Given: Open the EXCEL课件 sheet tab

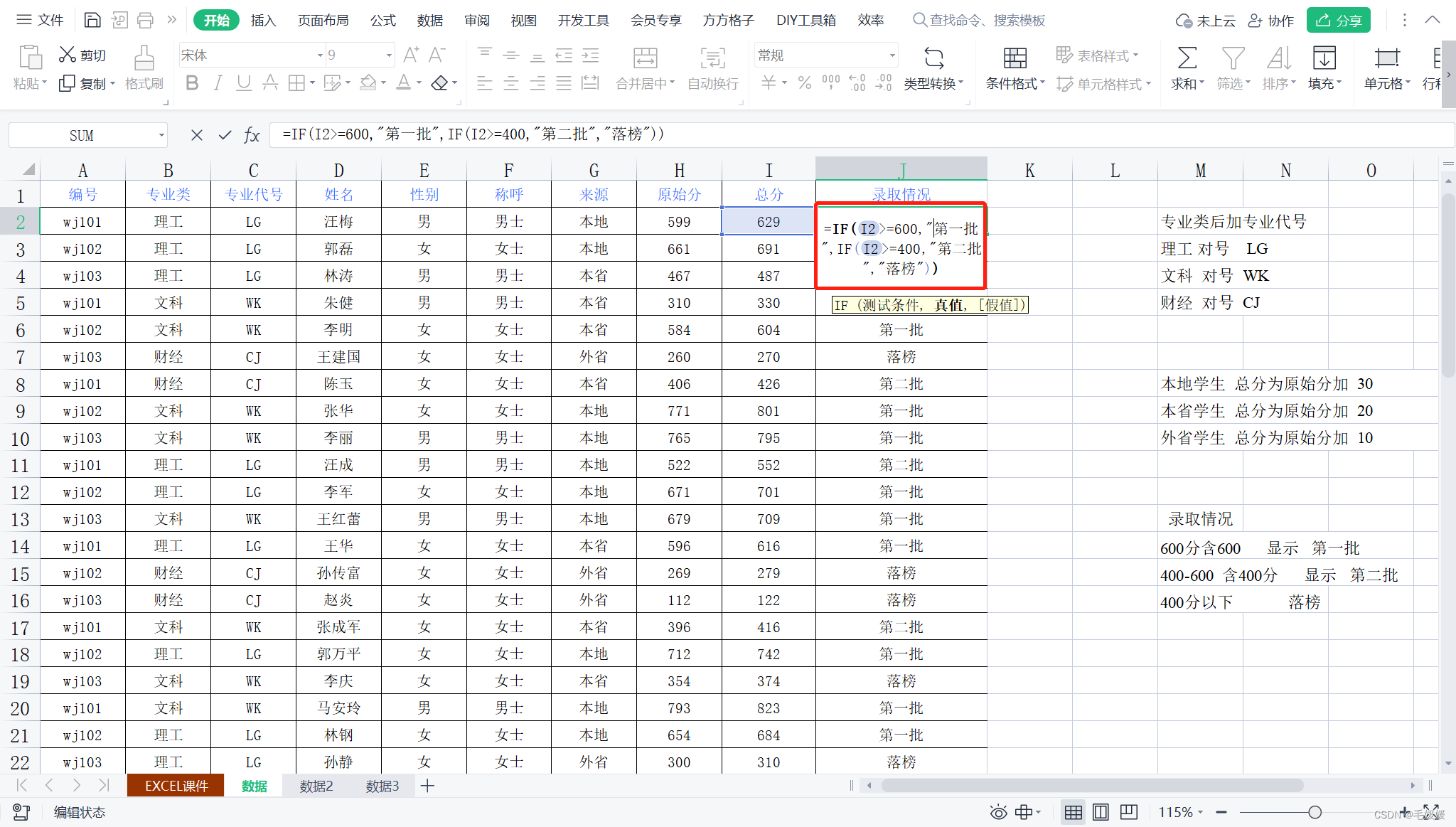Looking at the screenshot, I should click(176, 786).
